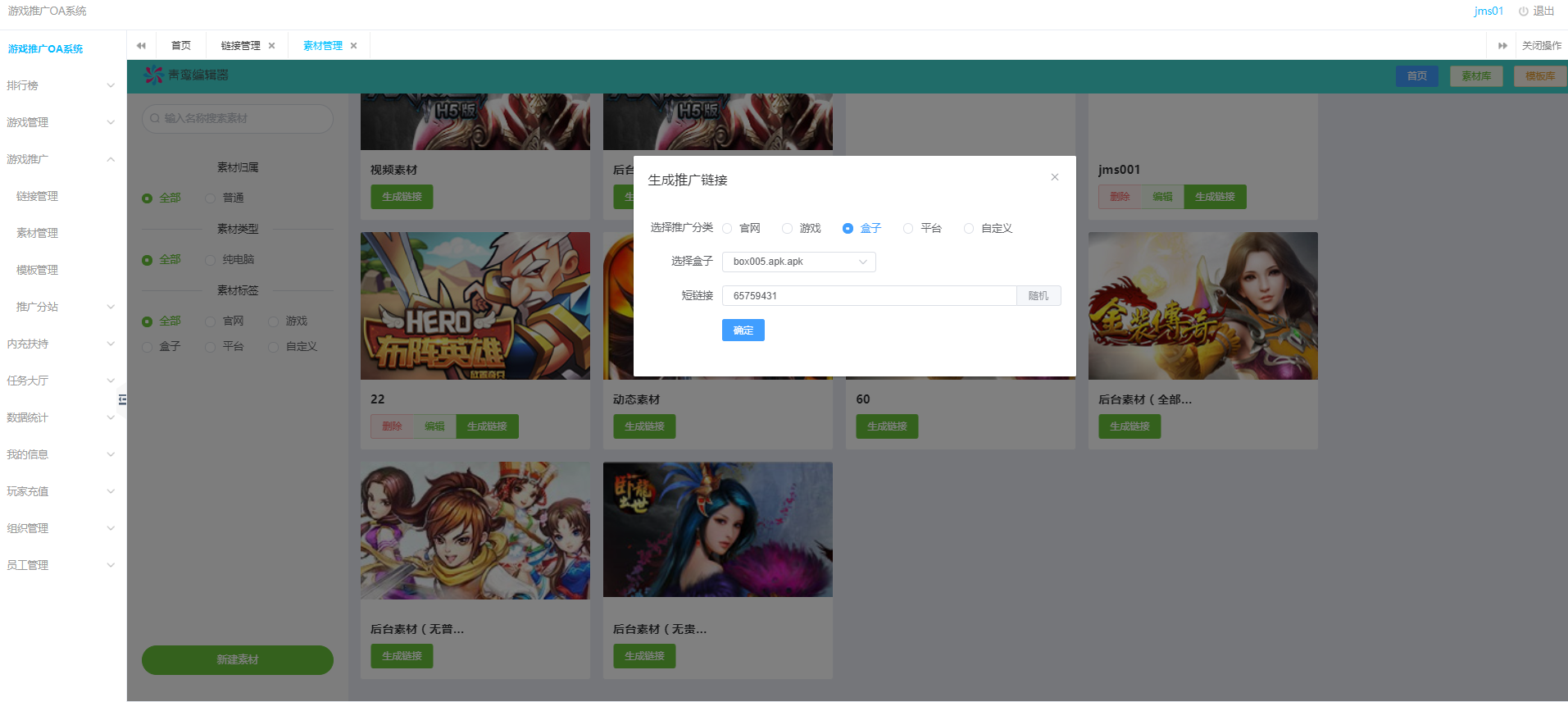Click the tab scroll-right double arrow icon
Image resolution: width=1568 pixels, height=702 pixels.
[x=1502, y=46]
